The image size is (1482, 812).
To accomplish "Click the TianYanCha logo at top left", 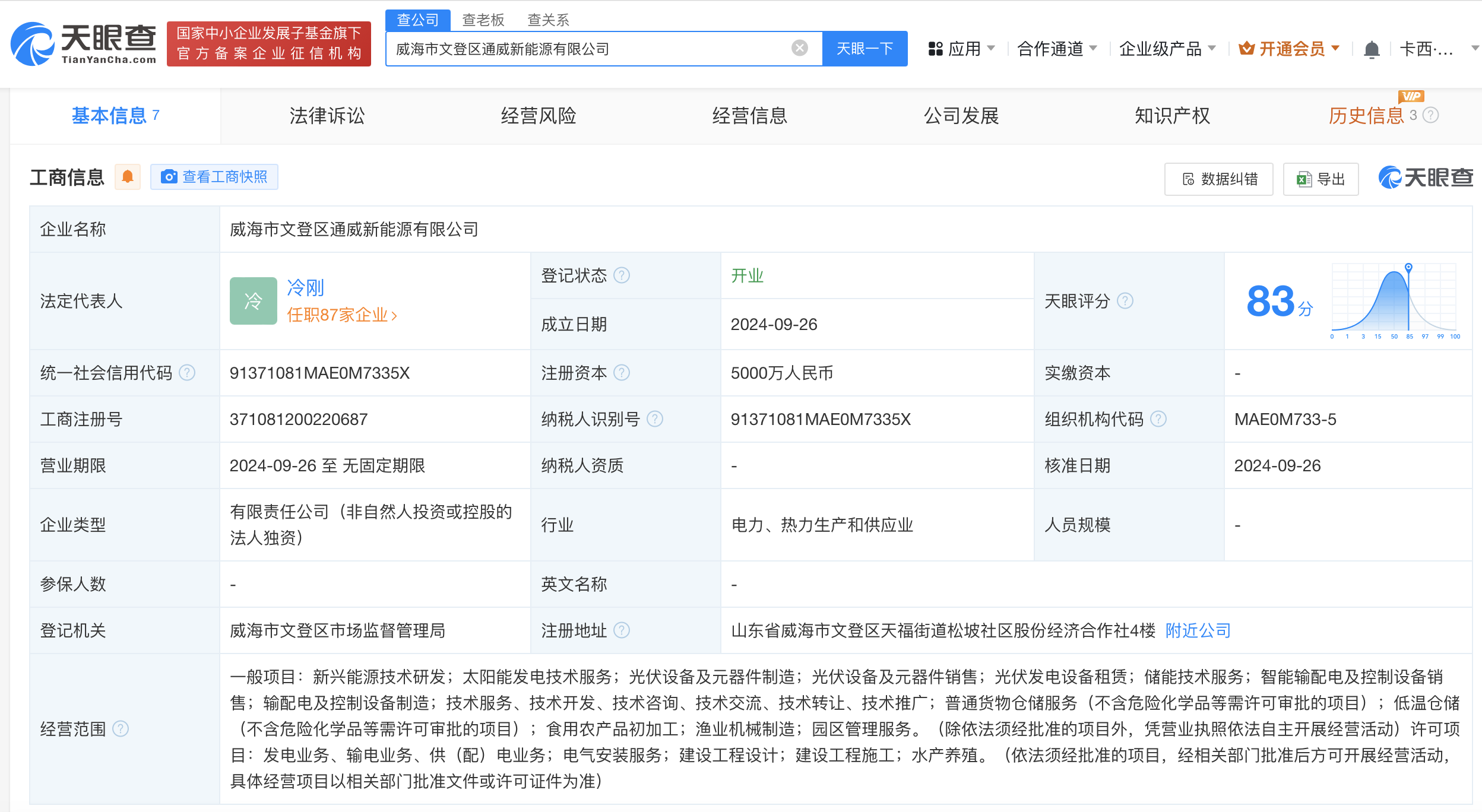I will (x=83, y=44).
